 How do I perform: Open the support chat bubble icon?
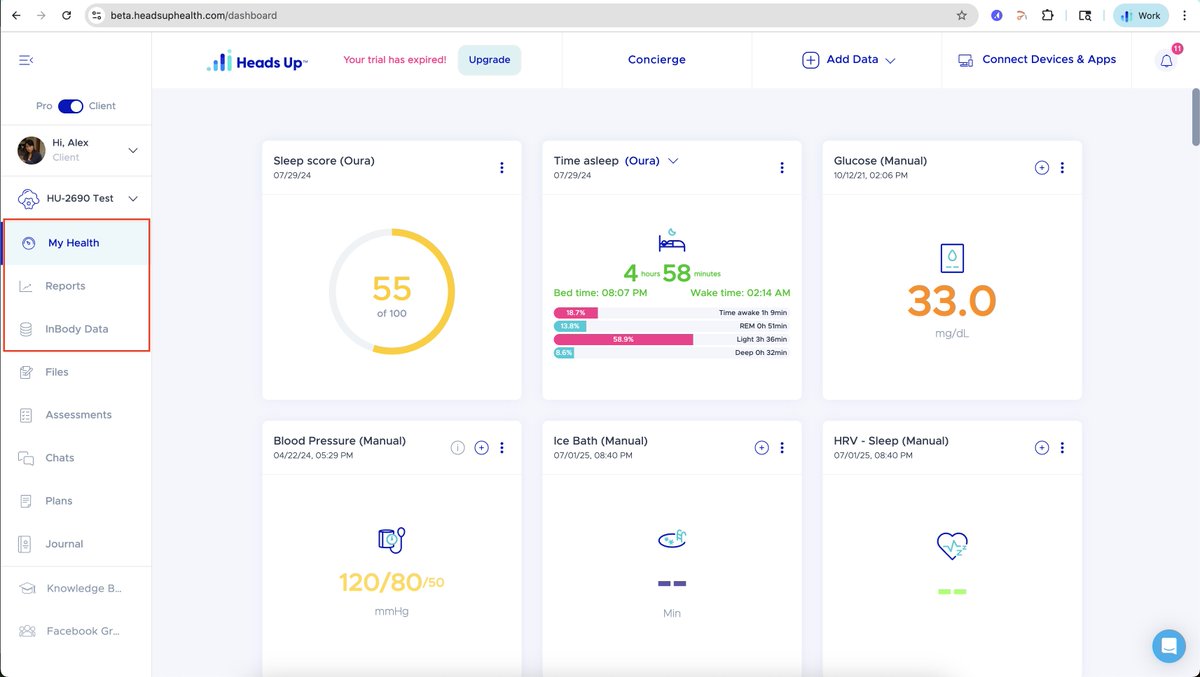(1168, 645)
